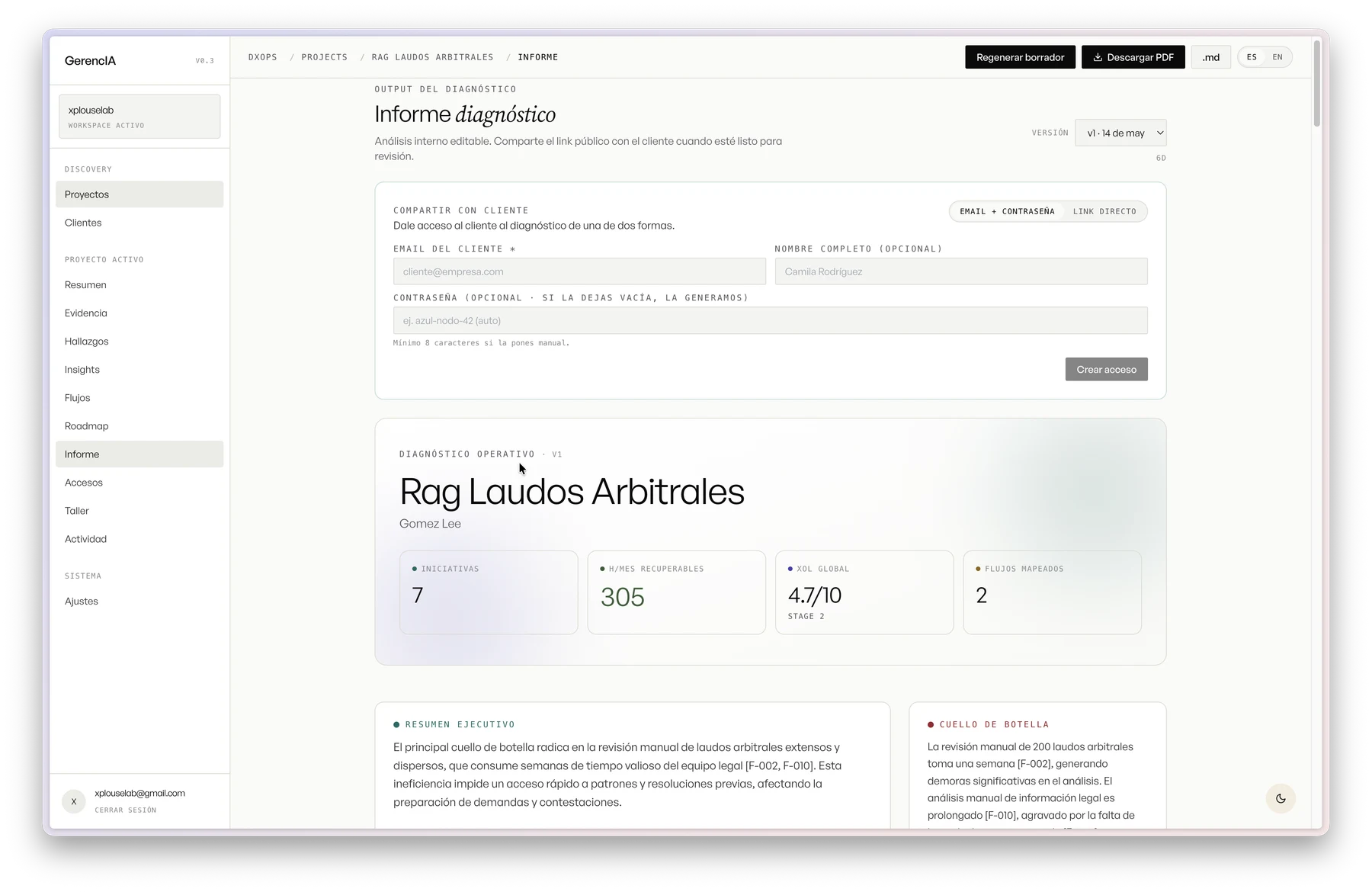This screenshot has width=1372, height=892.
Task: Select Link Directo sharing mode
Action: pos(1104,211)
